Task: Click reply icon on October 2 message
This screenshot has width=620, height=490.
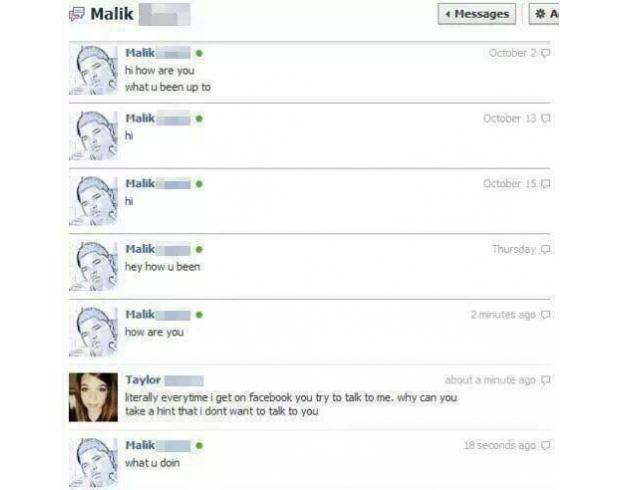Action: click(x=546, y=53)
